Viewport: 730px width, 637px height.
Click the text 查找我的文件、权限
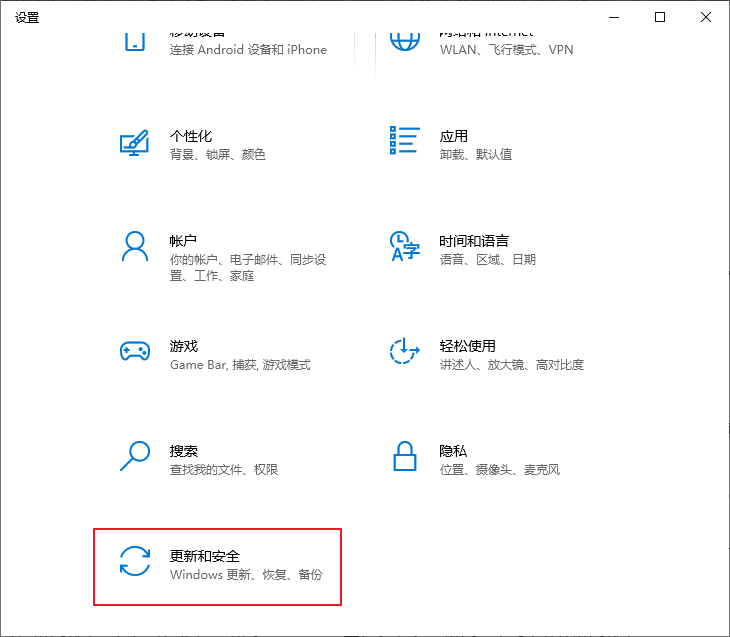pyautogui.click(x=224, y=469)
